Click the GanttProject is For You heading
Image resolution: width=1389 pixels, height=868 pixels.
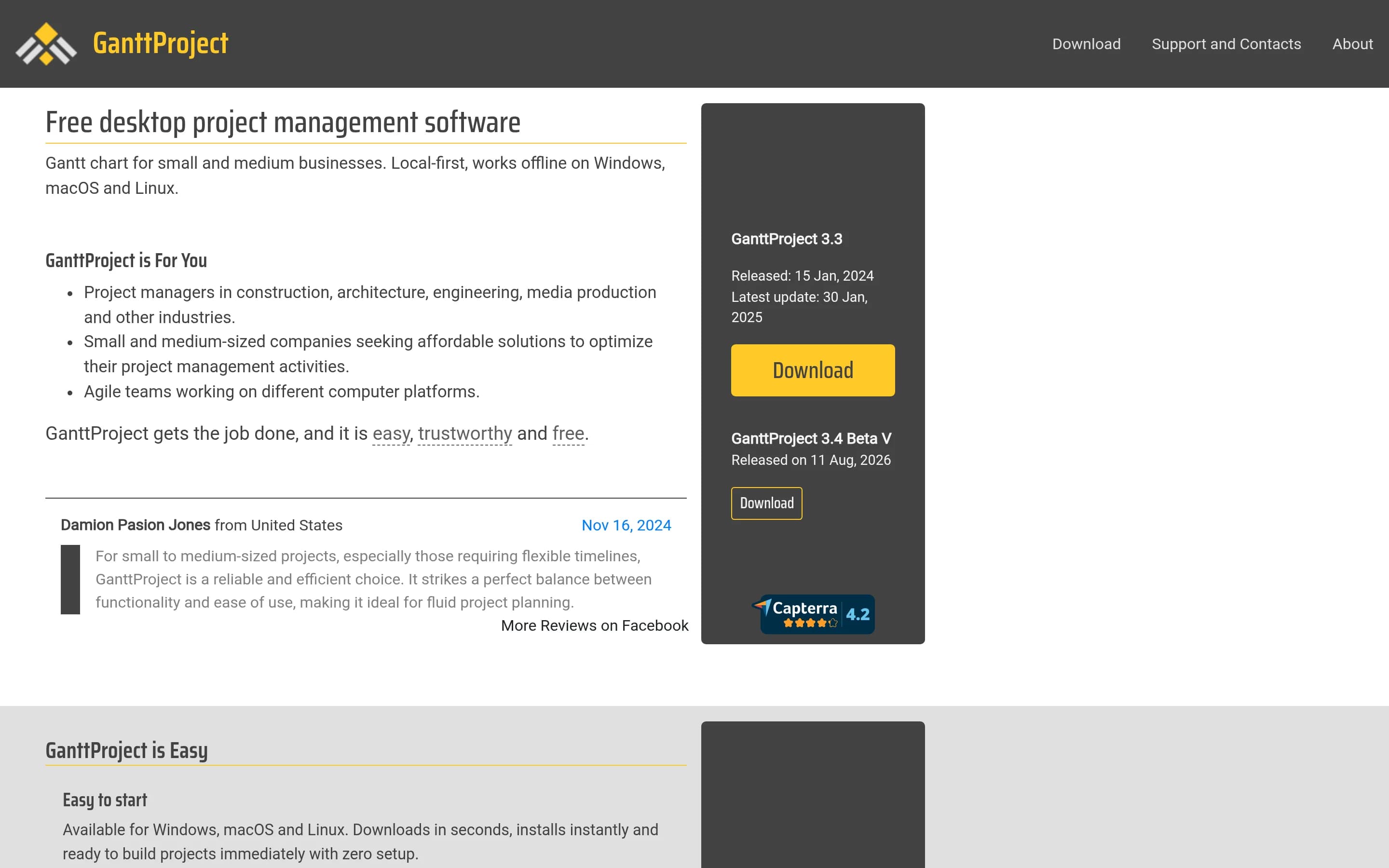click(x=126, y=260)
